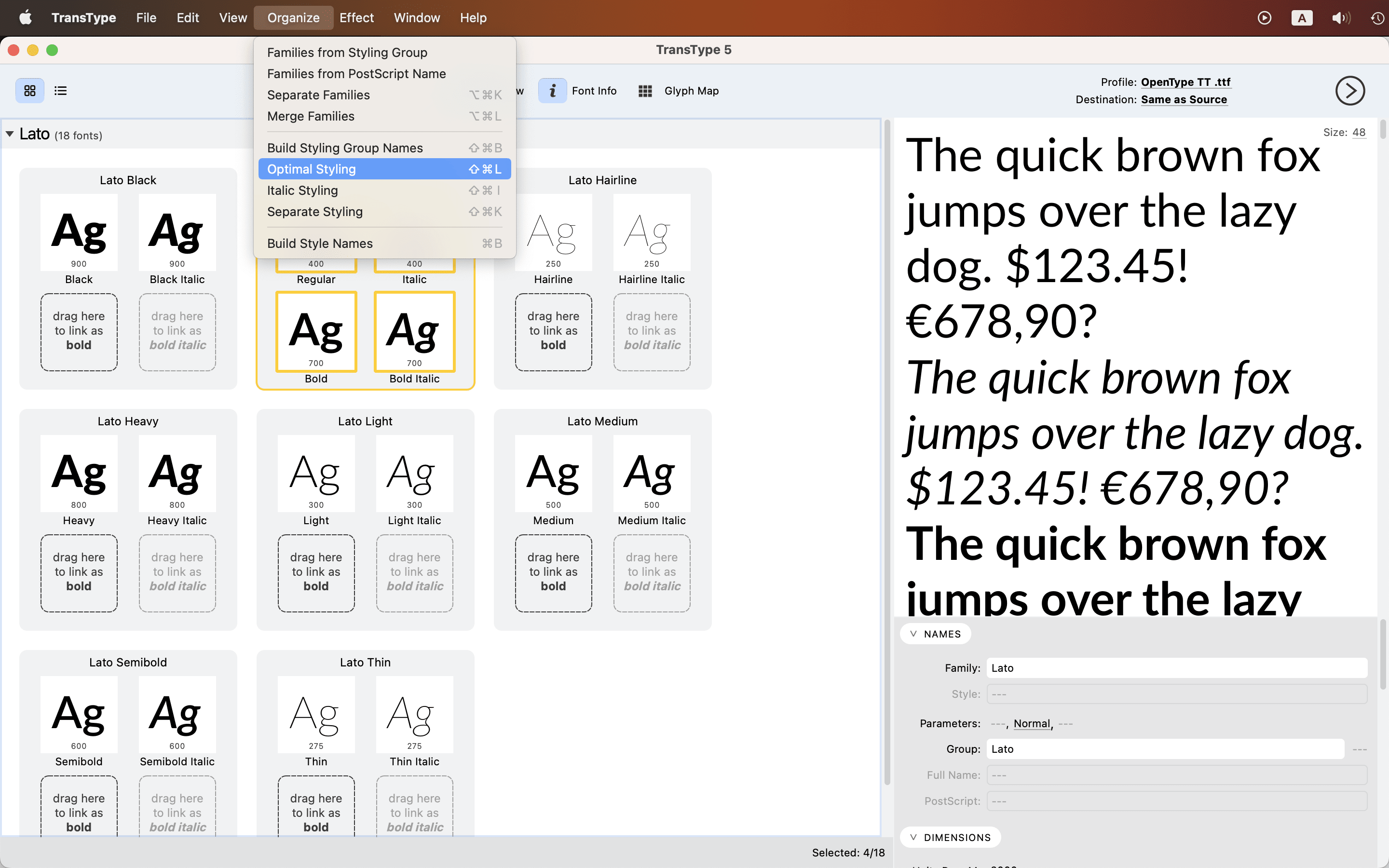This screenshot has height=868, width=1389.
Task: Choose Italic Styling menu item
Action: click(384, 190)
